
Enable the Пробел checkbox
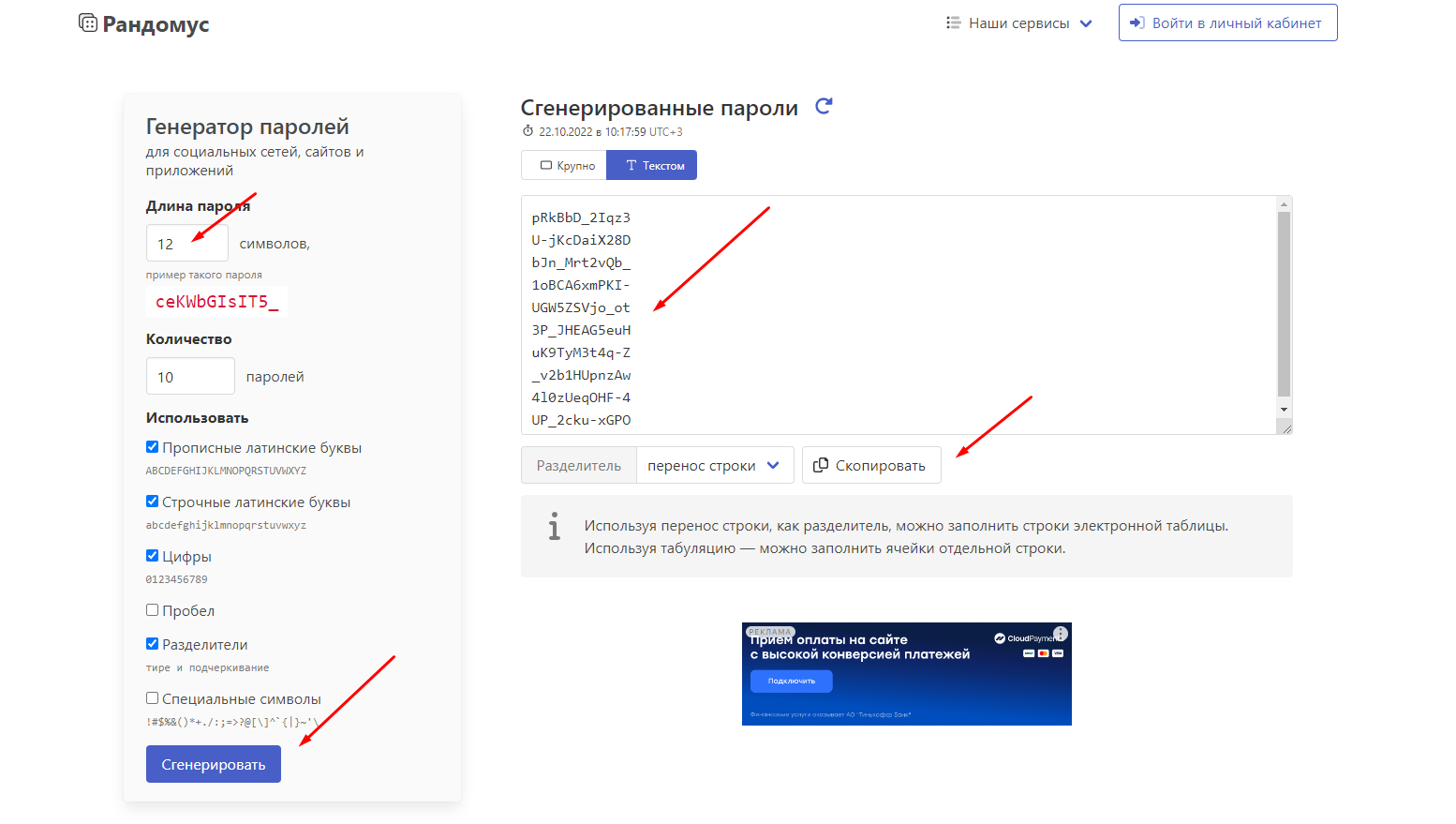152,609
